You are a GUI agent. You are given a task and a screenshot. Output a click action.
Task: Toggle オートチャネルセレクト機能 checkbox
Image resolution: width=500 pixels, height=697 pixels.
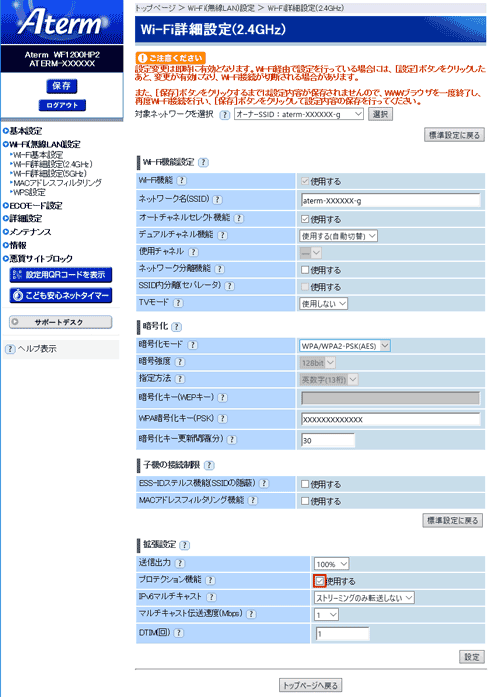coord(305,219)
